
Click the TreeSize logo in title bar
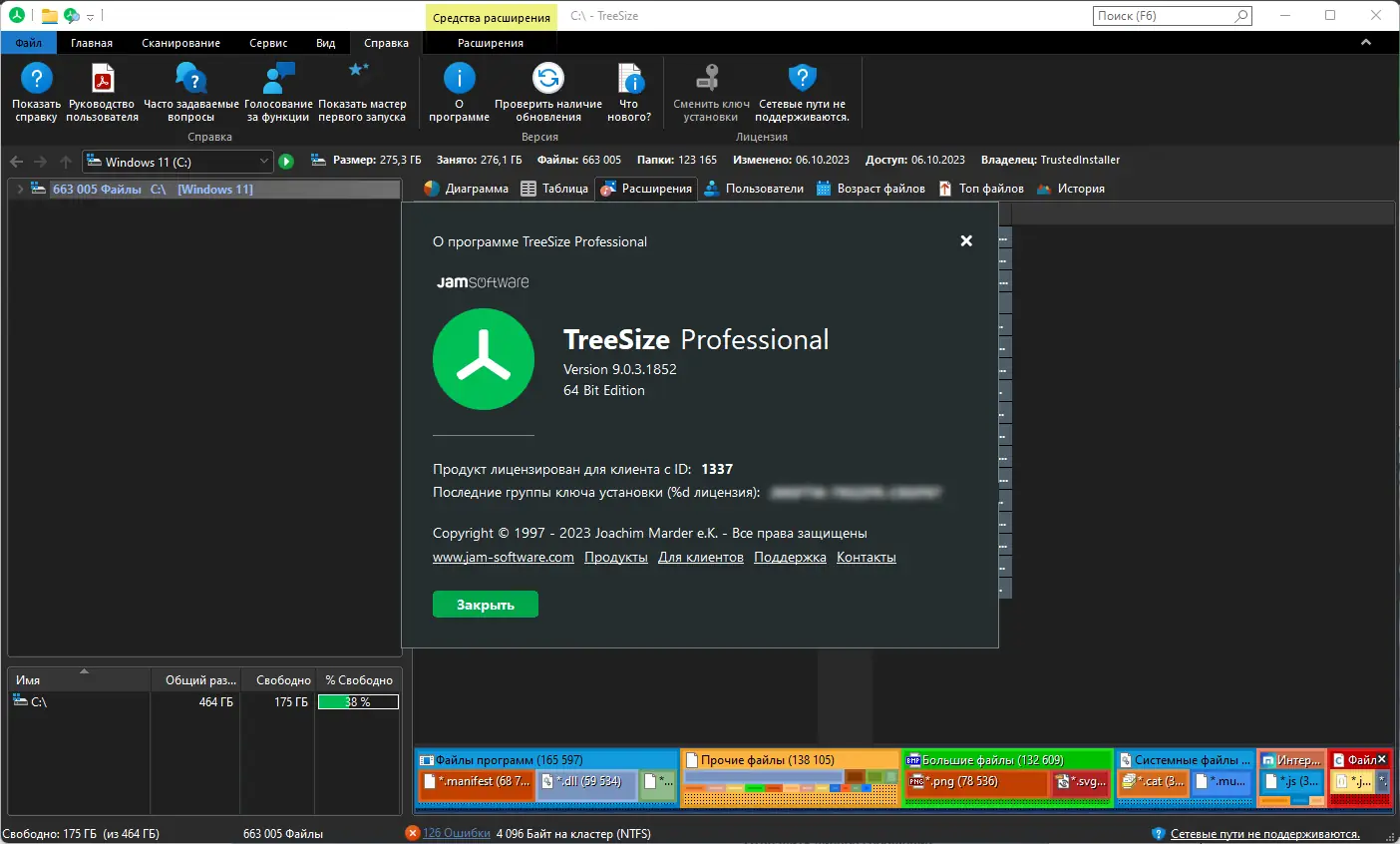(x=17, y=15)
